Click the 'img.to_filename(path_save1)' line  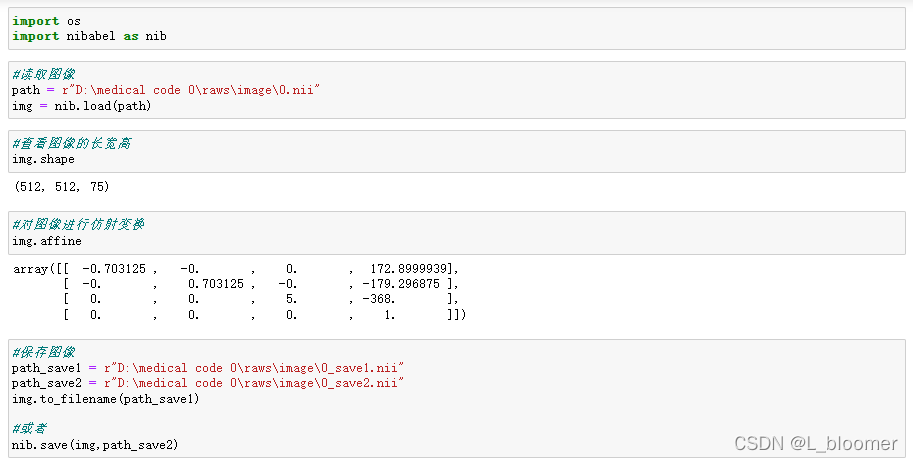coord(105,398)
